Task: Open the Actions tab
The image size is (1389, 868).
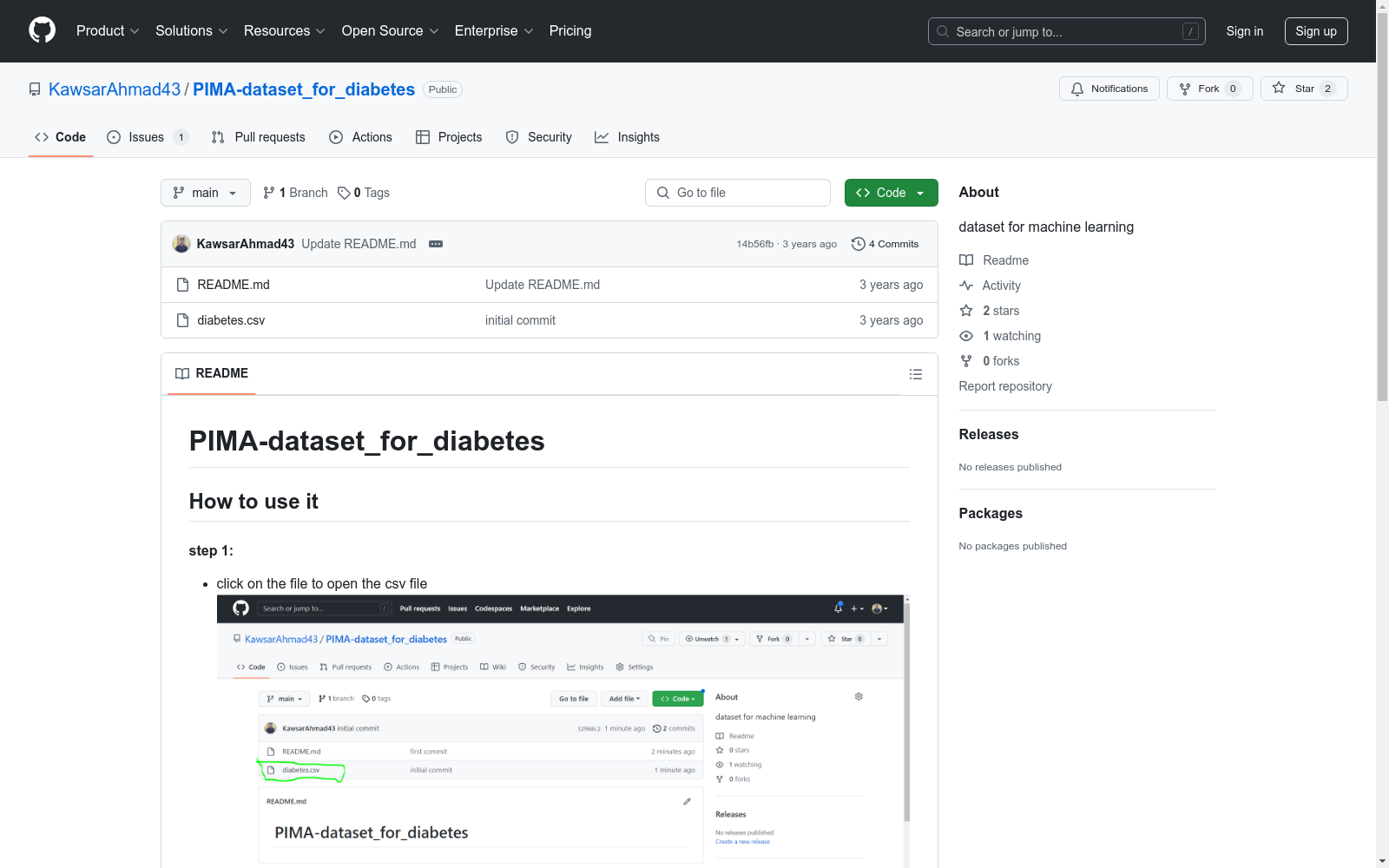Action: click(x=360, y=137)
